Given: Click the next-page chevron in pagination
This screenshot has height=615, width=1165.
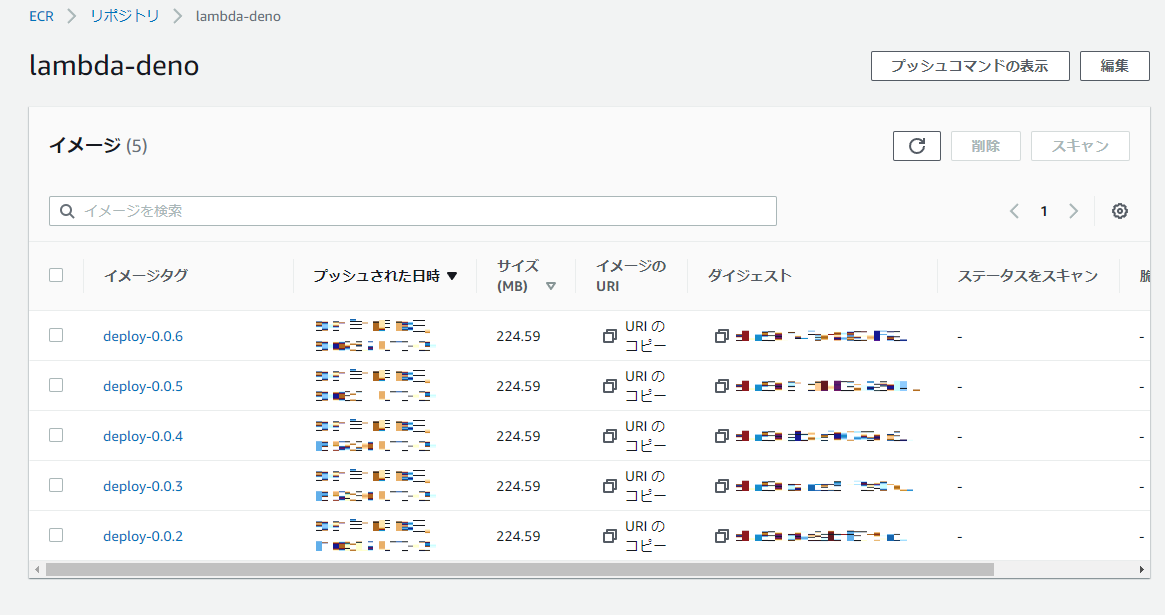Looking at the screenshot, I should [x=1074, y=211].
